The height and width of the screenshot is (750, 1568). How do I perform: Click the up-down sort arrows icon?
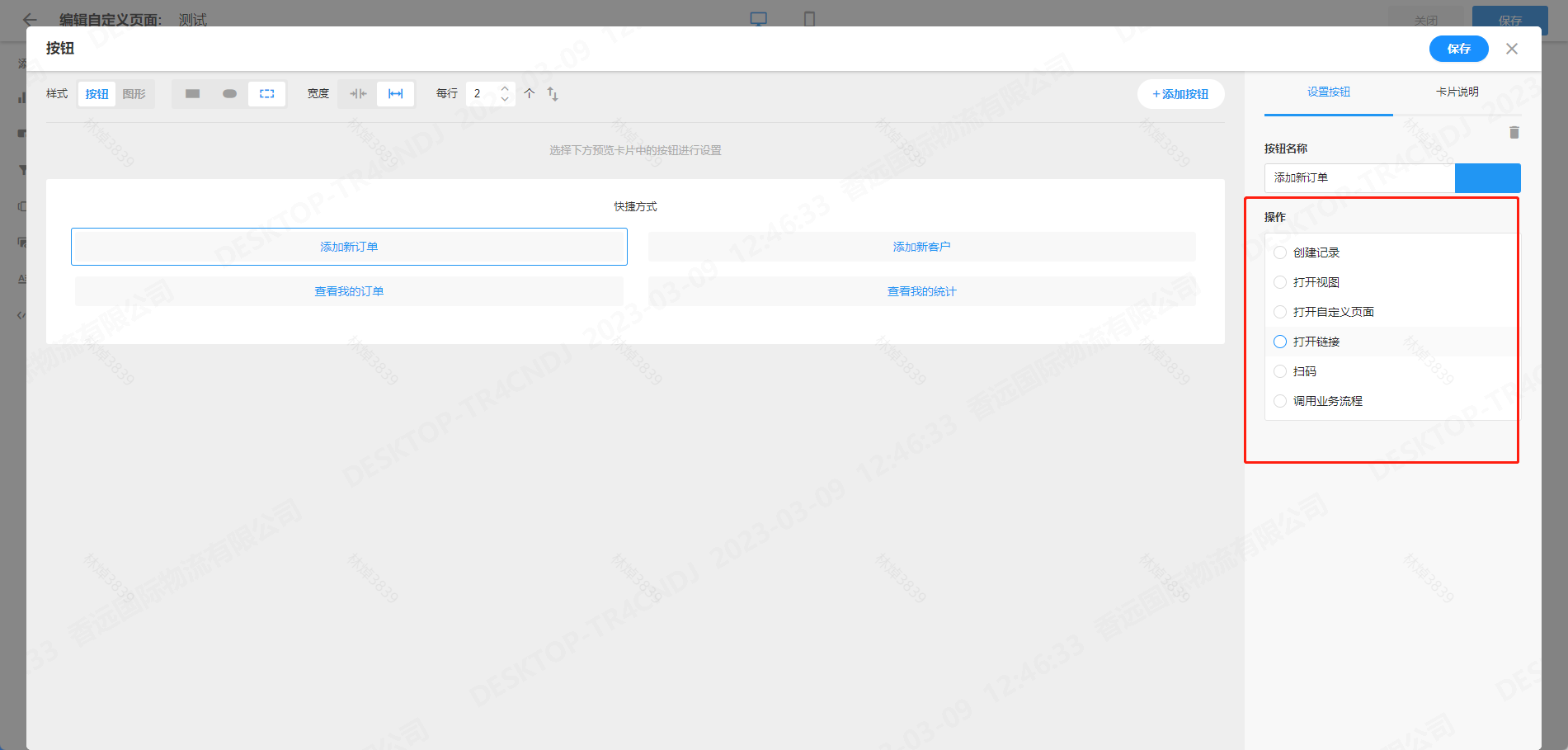(x=553, y=95)
